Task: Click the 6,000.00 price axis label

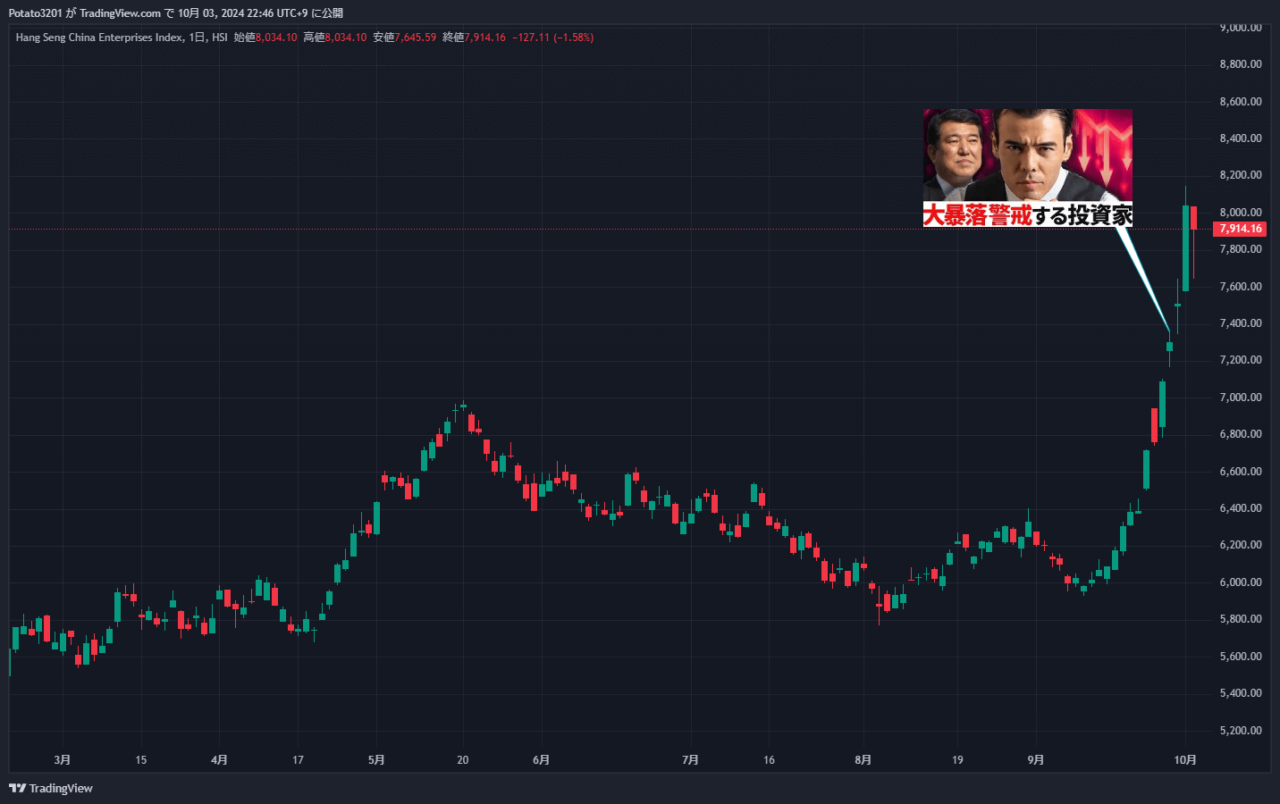Action: click(1239, 582)
